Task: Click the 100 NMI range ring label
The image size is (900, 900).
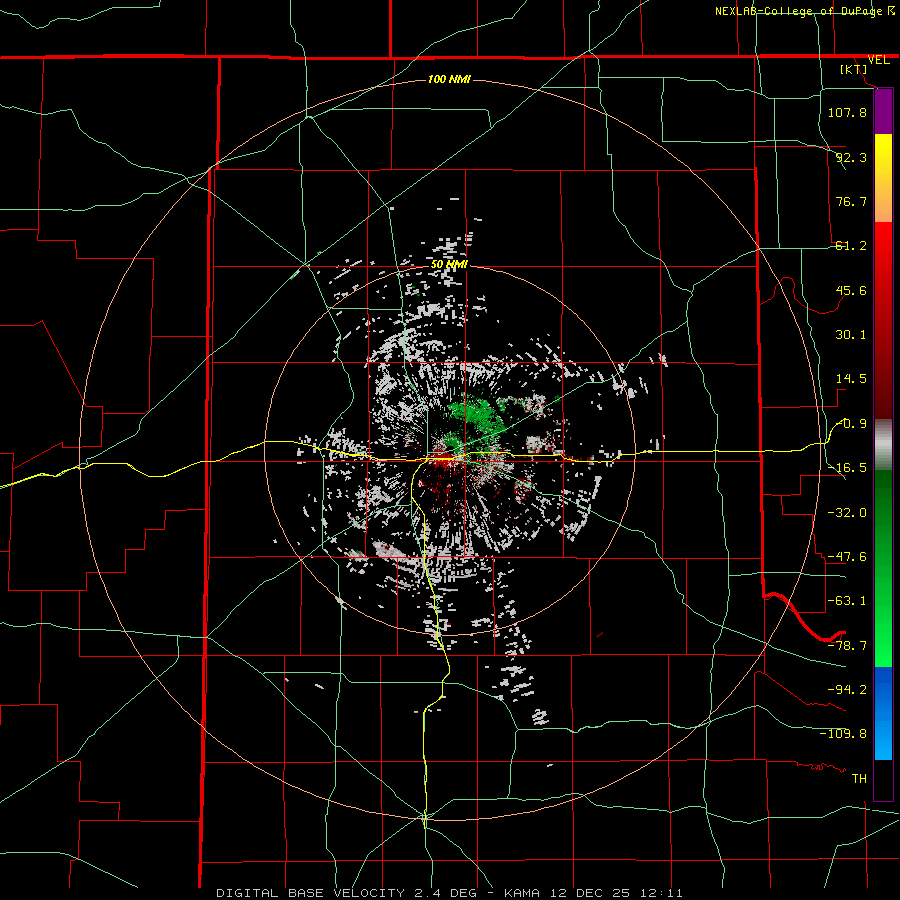Action: [x=449, y=79]
